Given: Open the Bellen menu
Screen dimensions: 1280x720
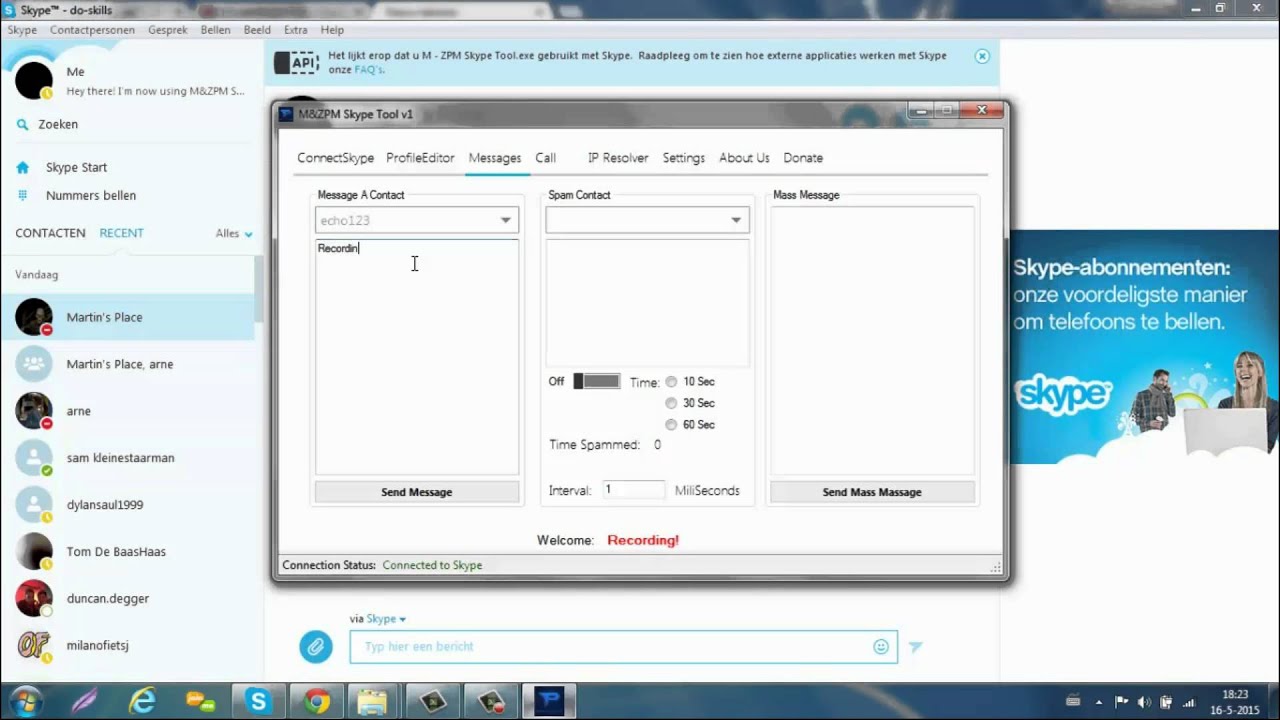Looking at the screenshot, I should click(x=216, y=30).
